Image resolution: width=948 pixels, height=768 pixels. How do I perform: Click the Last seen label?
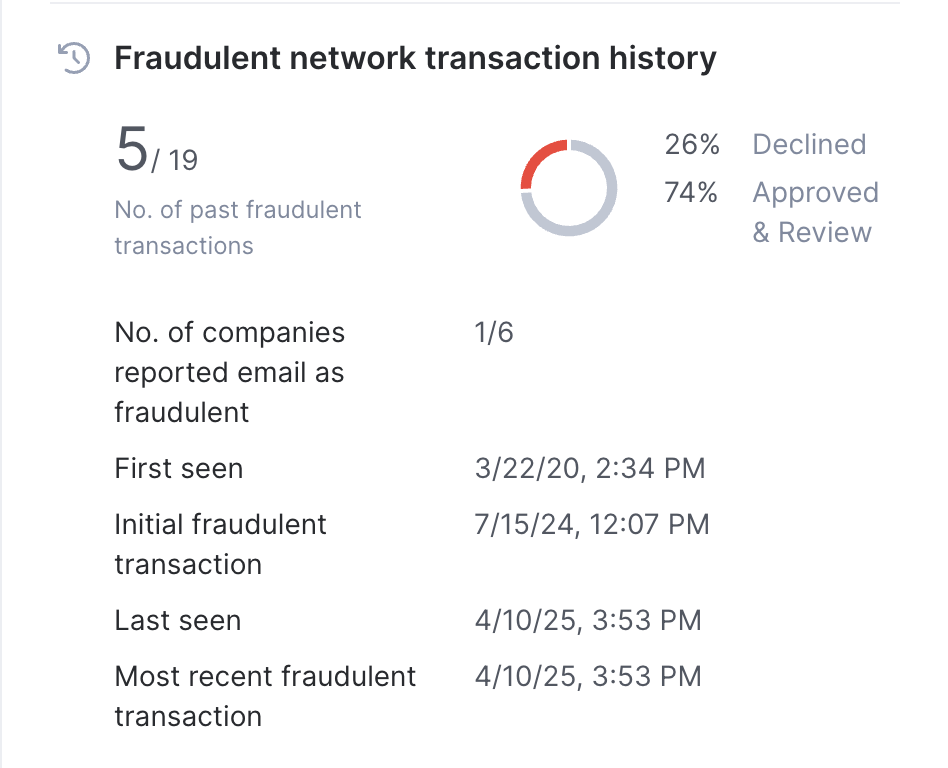point(178,620)
